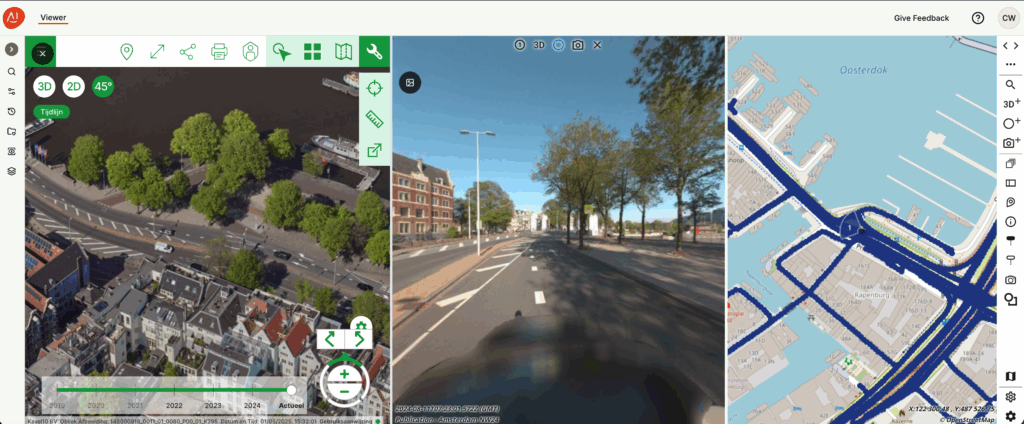Click the camera icon above street panorama

pyautogui.click(x=577, y=45)
